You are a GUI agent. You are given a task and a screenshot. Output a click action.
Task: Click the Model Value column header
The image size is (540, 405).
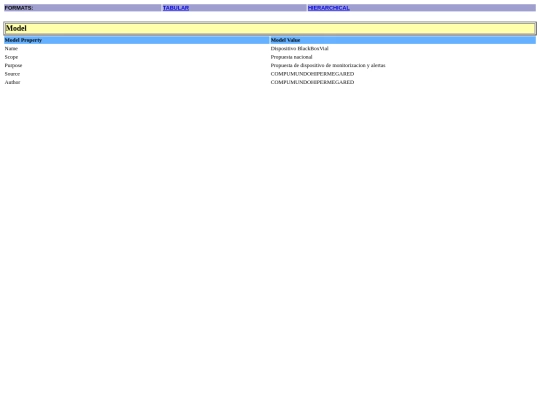coord(403,40)
